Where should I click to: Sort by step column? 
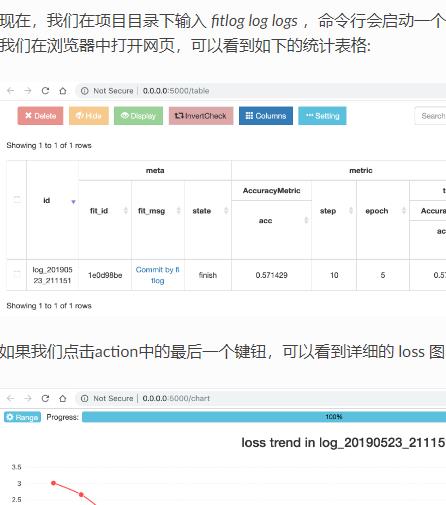351,210
